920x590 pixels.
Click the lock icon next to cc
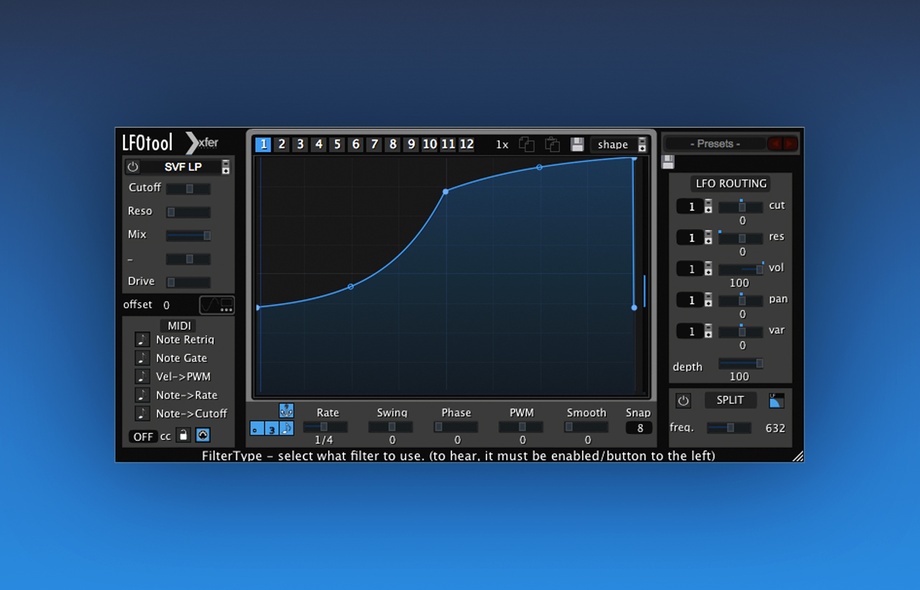[184, 435]
